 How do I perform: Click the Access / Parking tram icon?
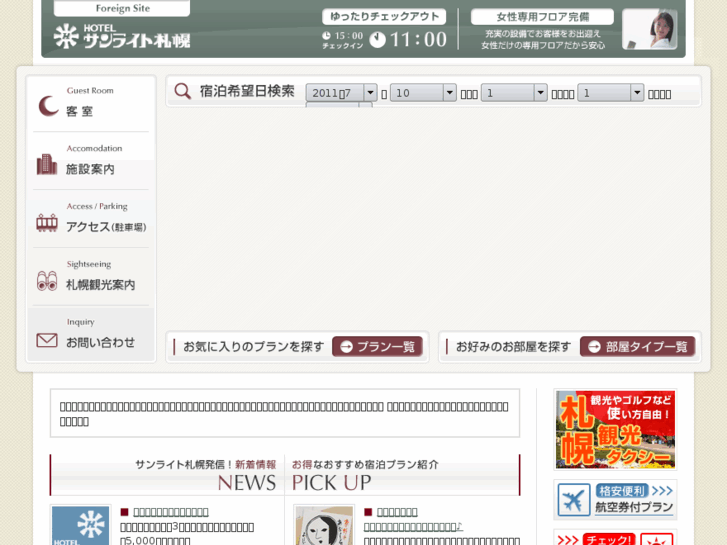point(47,223)
